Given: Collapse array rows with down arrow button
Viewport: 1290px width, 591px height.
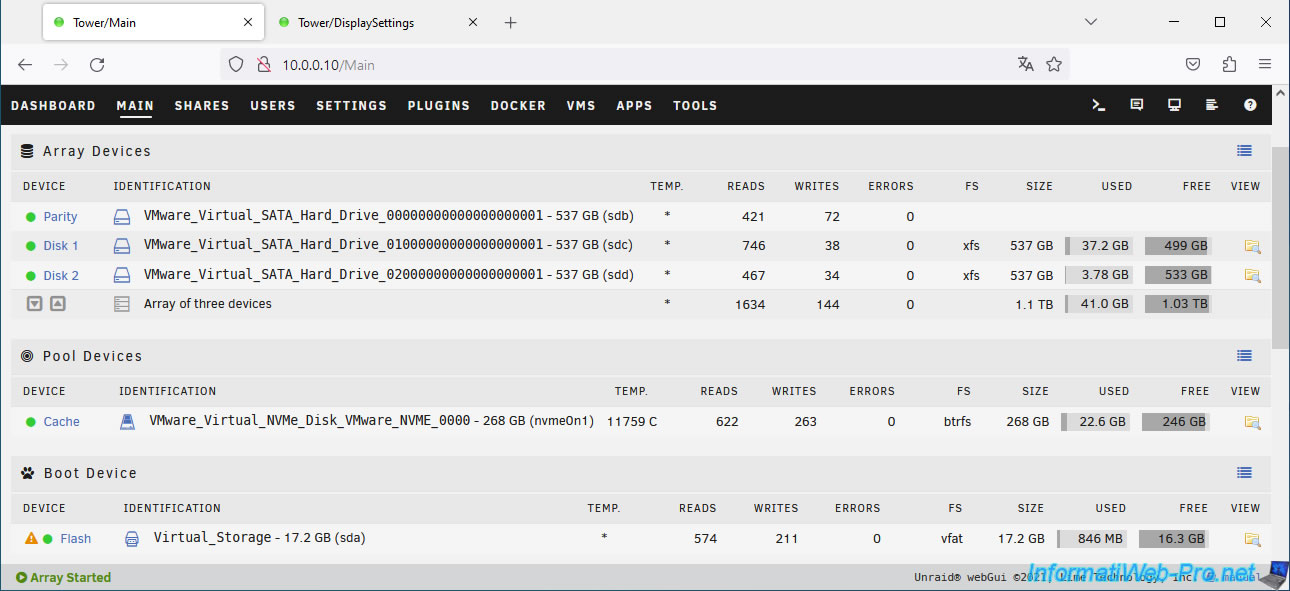Looking at the screenshot, I should (x=35, y=304).
